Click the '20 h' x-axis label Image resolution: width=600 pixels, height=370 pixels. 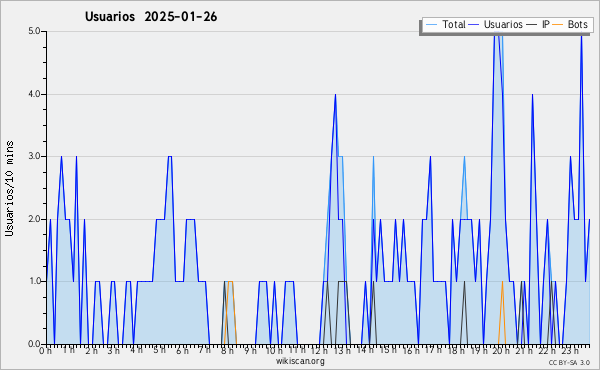(501, 351)
